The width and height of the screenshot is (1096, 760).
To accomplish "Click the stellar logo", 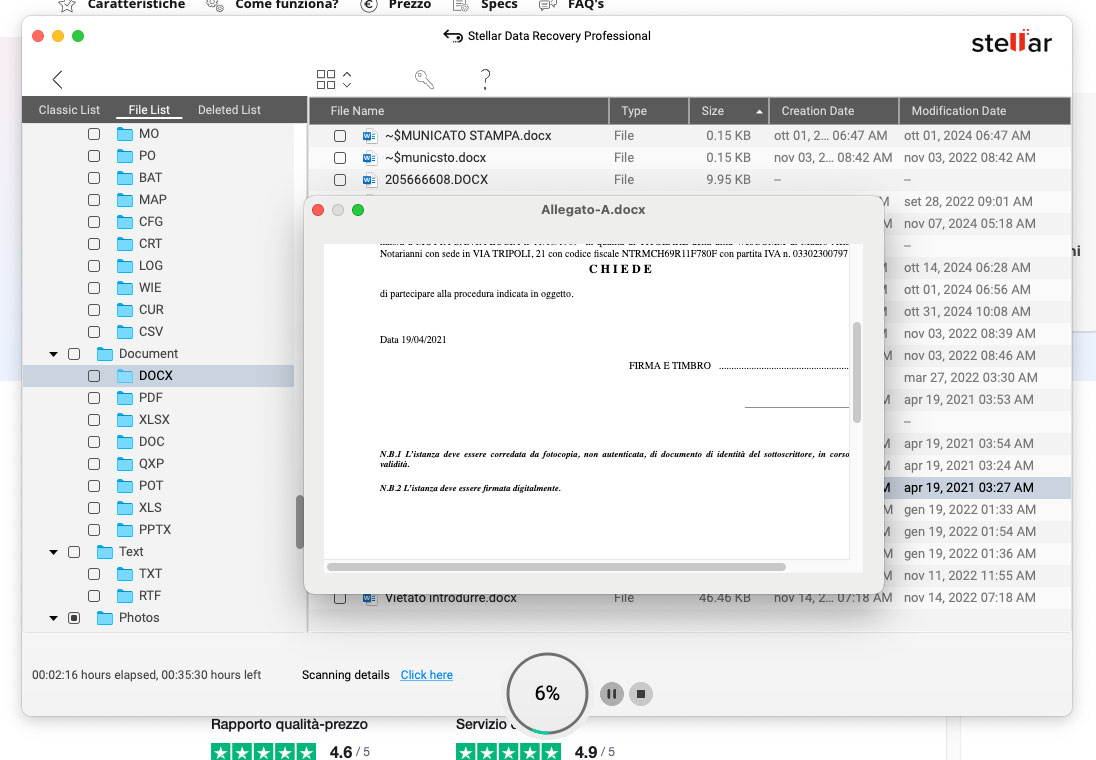I will pyautogui.click(x=1011, y=42).
